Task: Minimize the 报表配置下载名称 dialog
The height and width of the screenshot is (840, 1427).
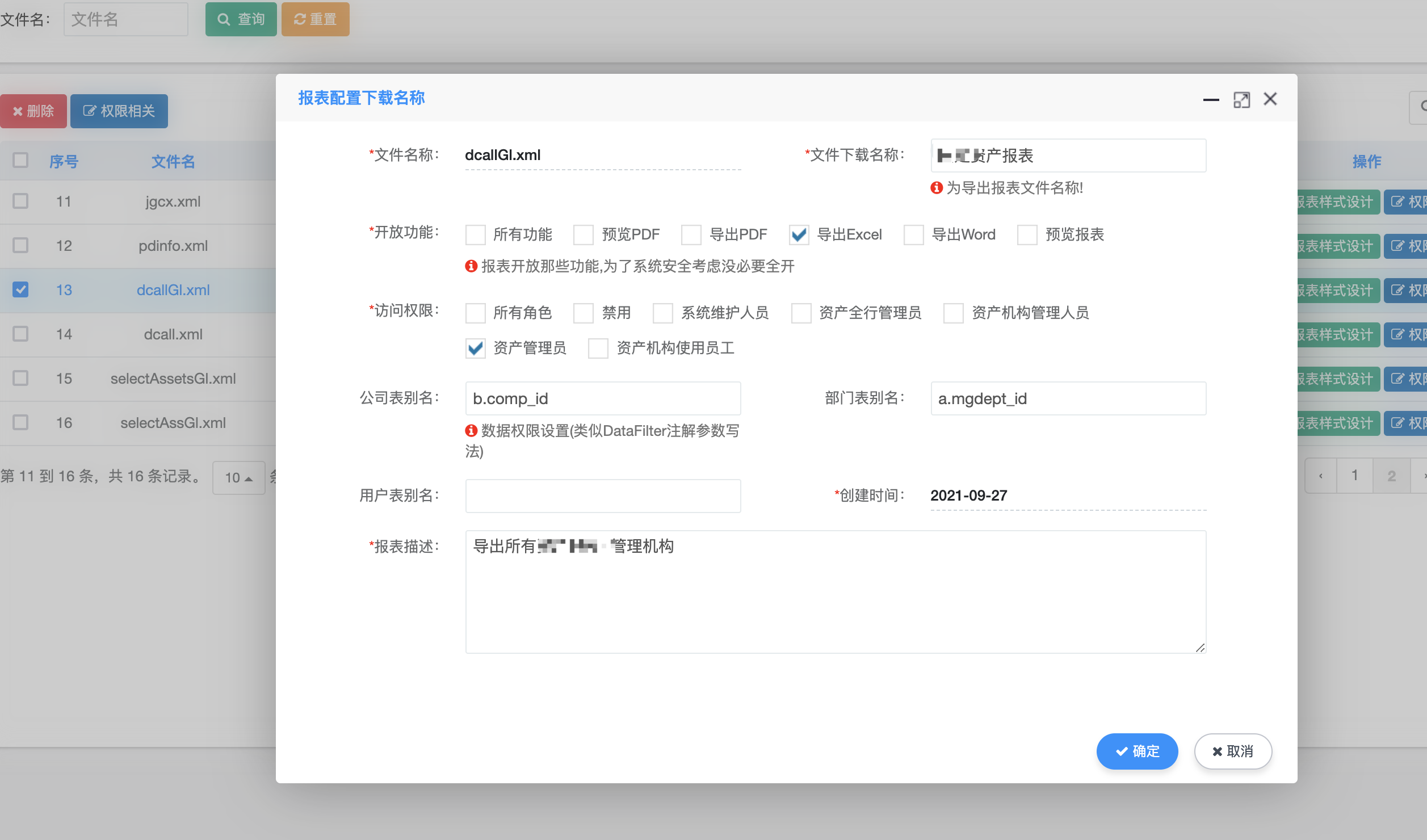Action: (1211, 100)
